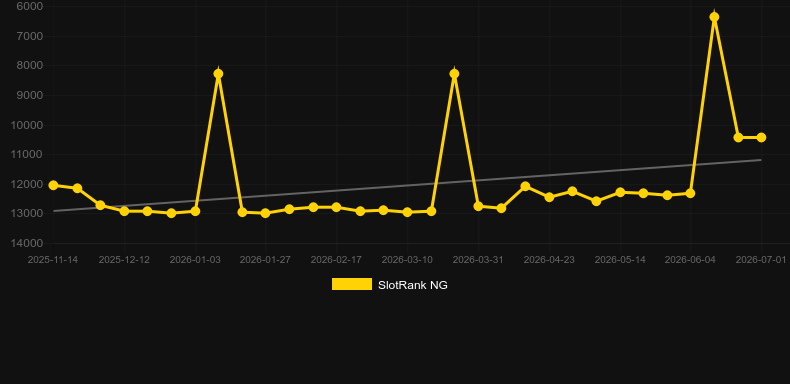Click the 12000 y-axis label
Image resolution: width=790 pixels, height=384 pixels.
pos(27,184)
